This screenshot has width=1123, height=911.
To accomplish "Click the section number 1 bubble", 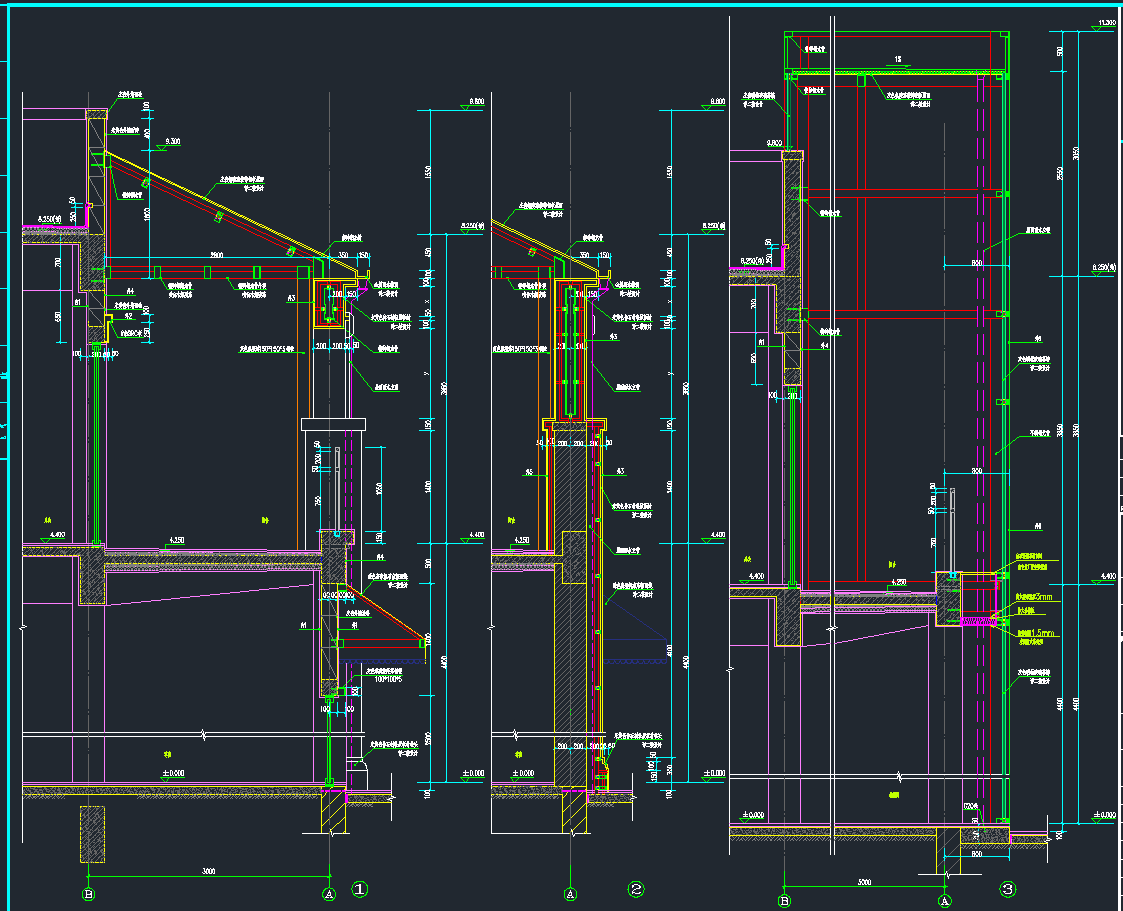I will click(x=361, y=888).
